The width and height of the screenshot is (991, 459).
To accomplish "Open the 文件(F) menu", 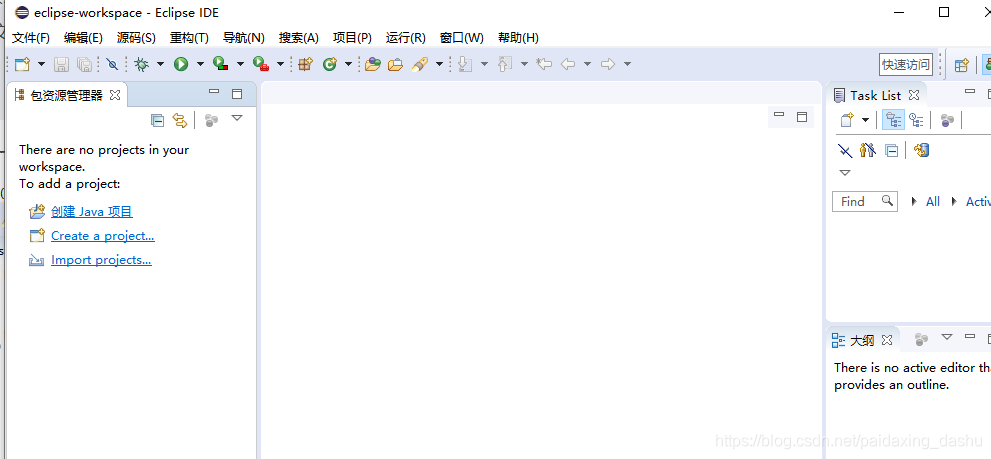I will (31, 37).
